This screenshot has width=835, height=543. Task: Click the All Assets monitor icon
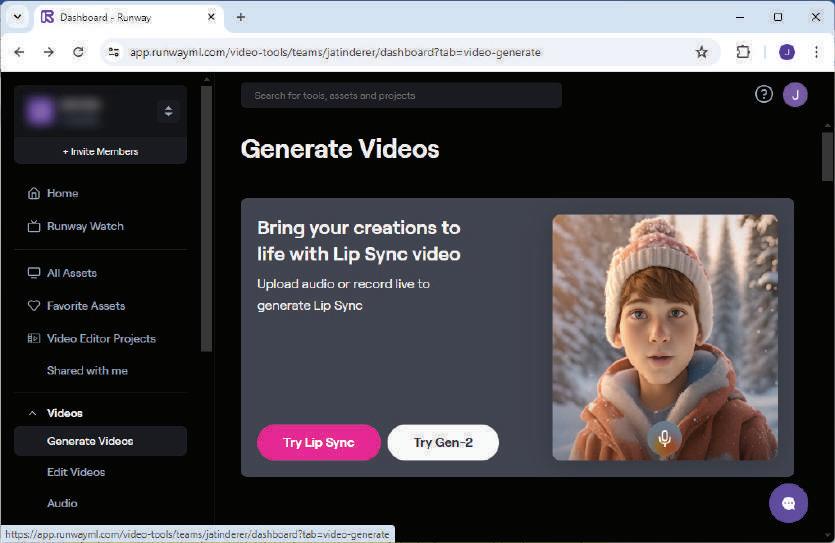coord(34,273)
